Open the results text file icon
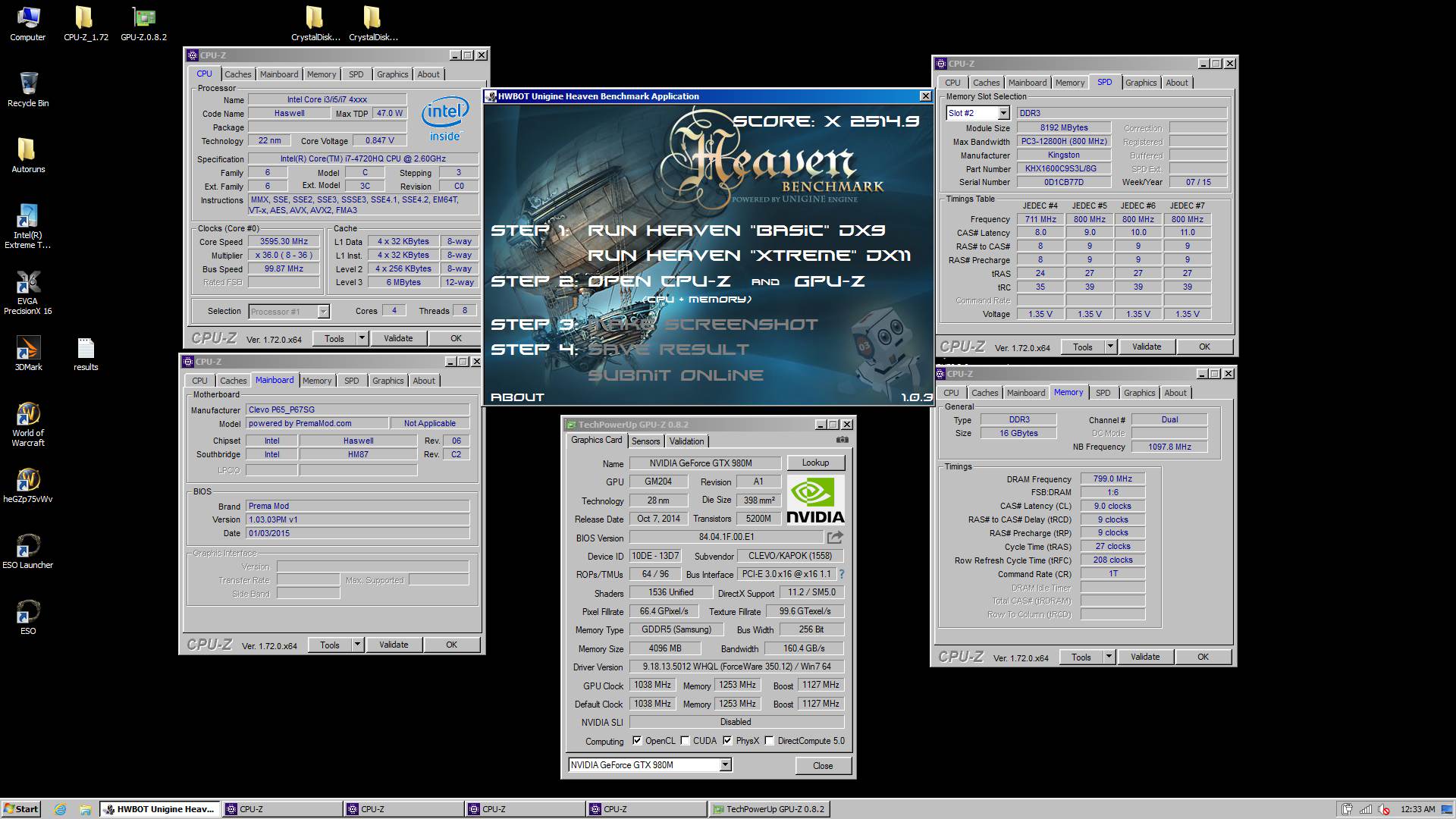Viewport: 1456px width, 819px height. click(86, 353)
